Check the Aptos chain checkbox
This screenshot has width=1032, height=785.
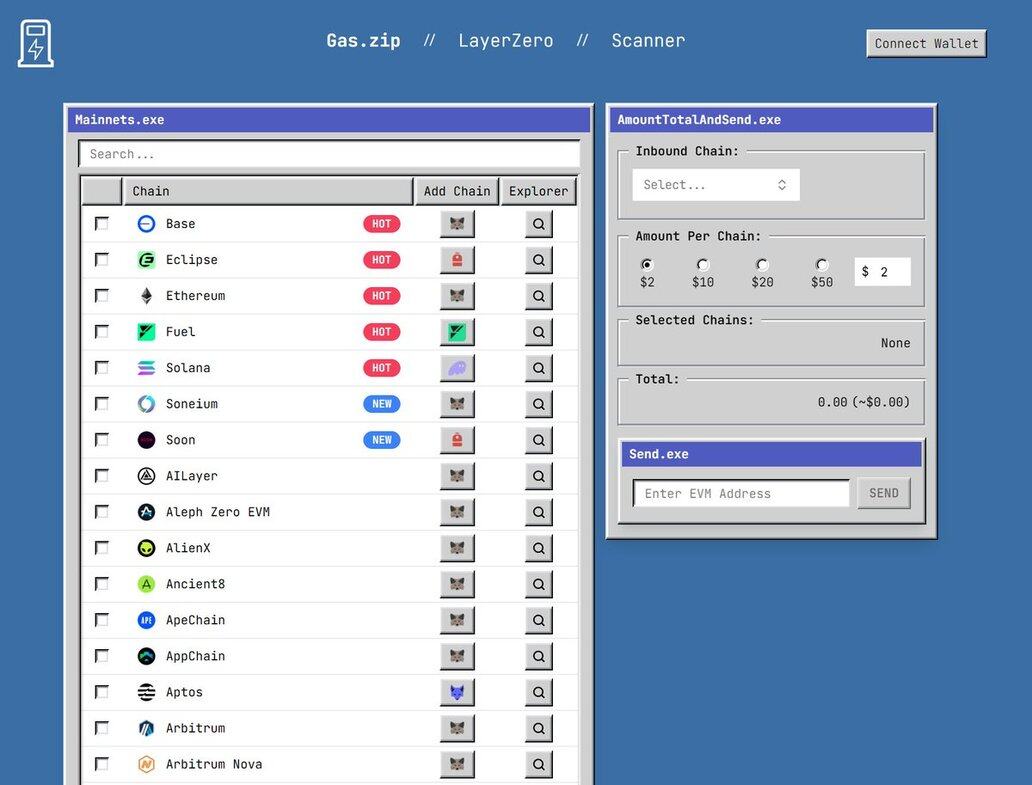click(101, 692)
